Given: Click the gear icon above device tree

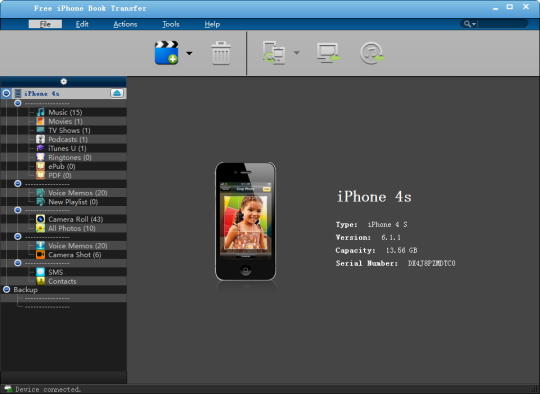Looking at the screenshot, I should (x=64, y=82).
